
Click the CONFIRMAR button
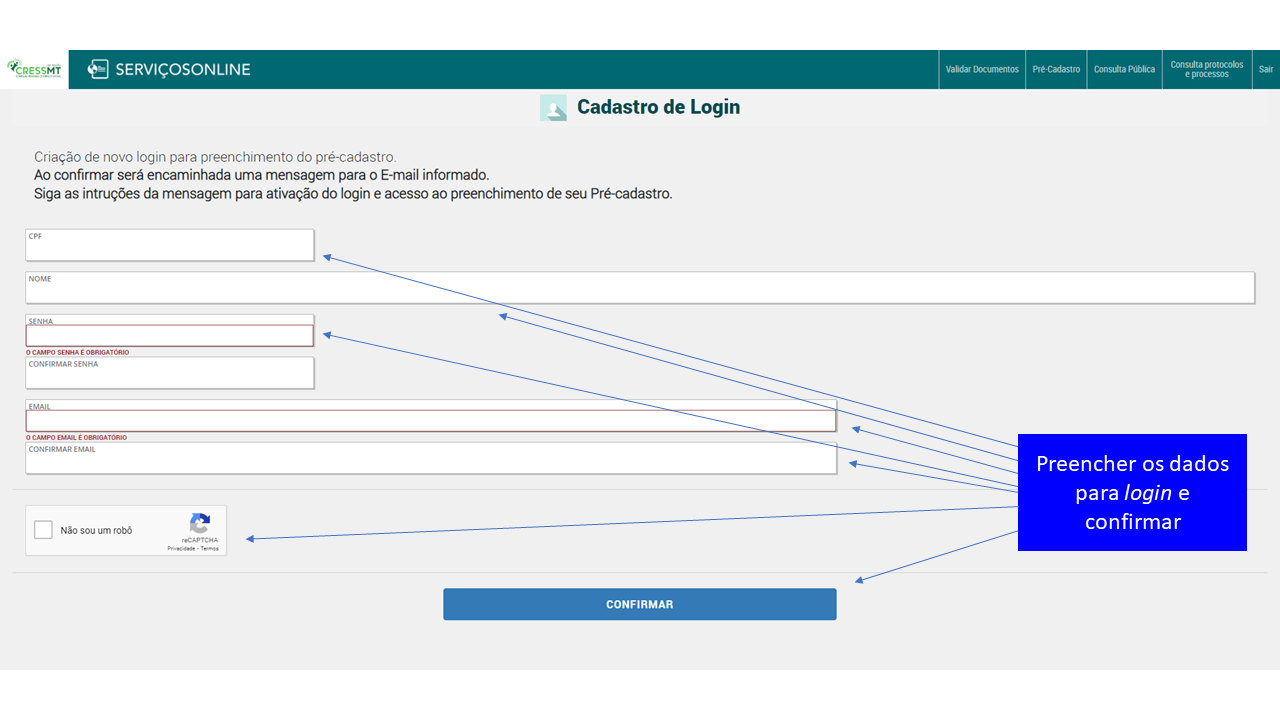coord(640,604)
